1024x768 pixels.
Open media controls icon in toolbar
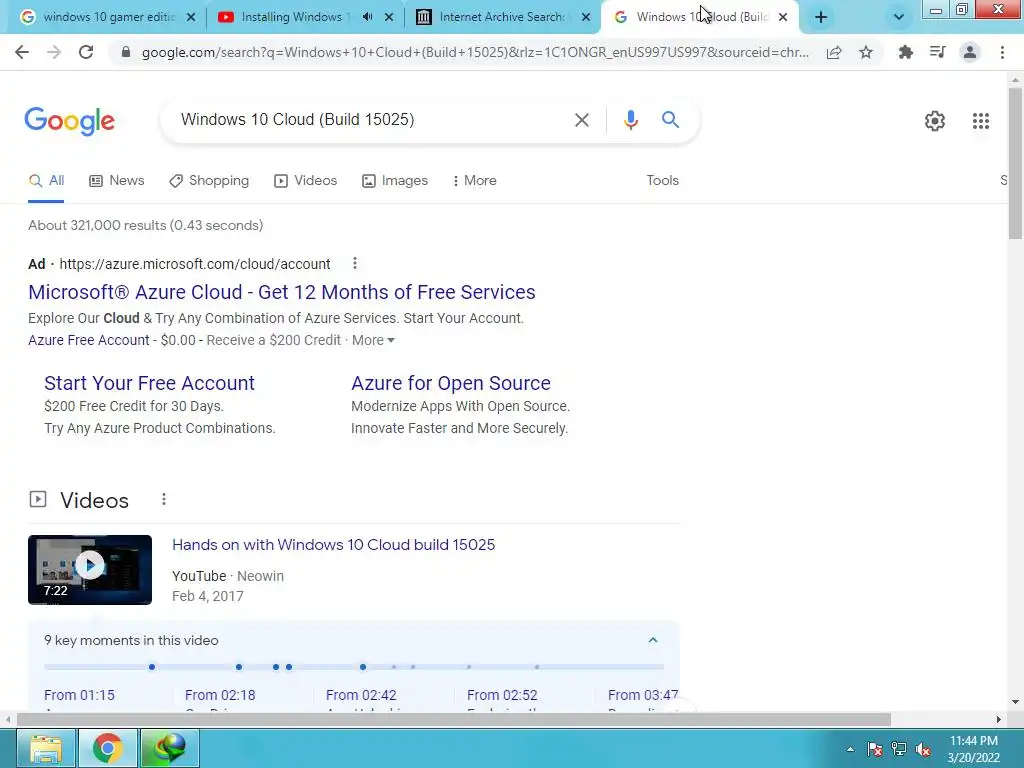[x=938, y=52]
